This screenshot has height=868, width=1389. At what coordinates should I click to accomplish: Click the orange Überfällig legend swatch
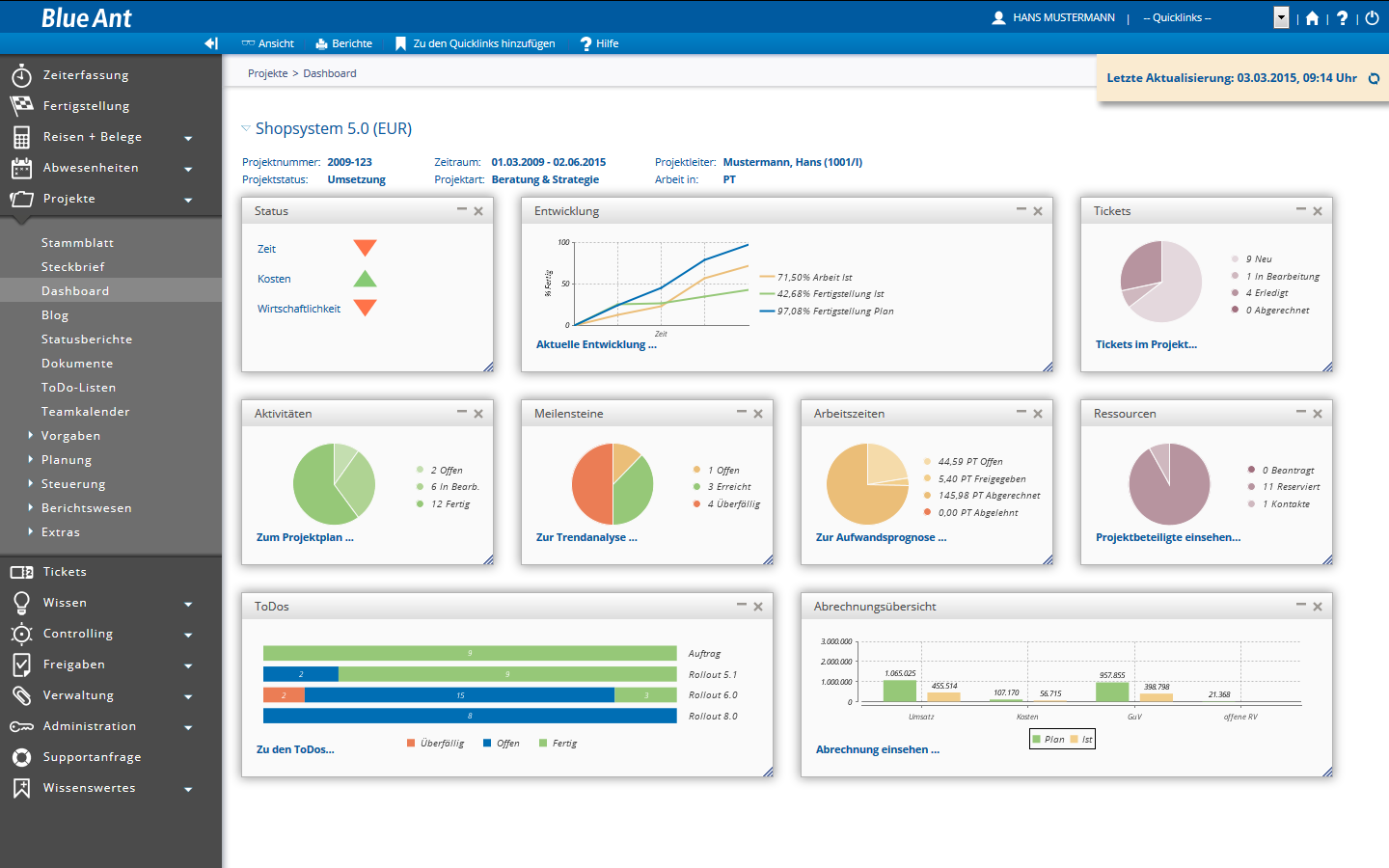coord(411,744)
